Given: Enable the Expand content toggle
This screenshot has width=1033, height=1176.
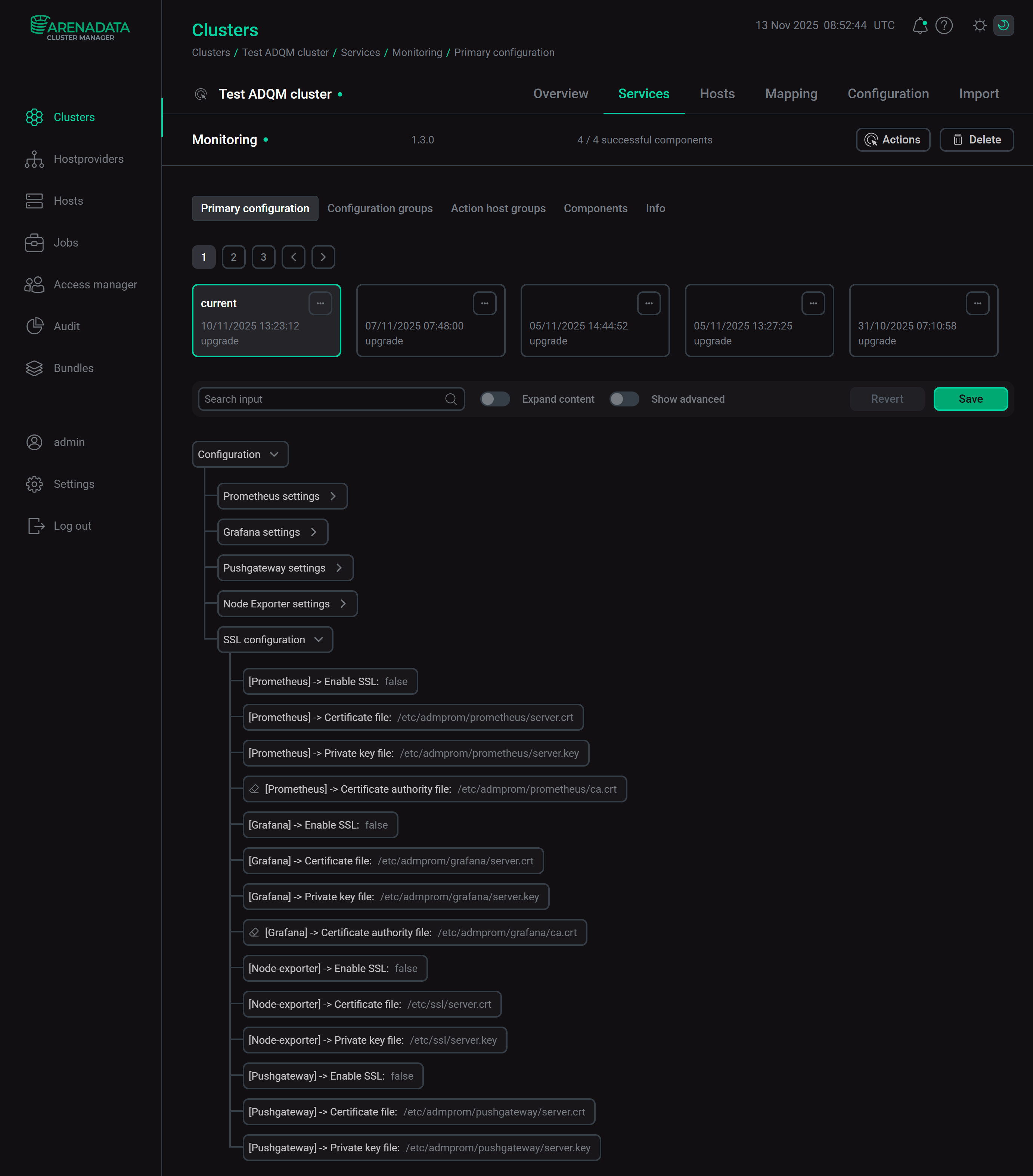Looking at the screenshot, I should point(494,399).
